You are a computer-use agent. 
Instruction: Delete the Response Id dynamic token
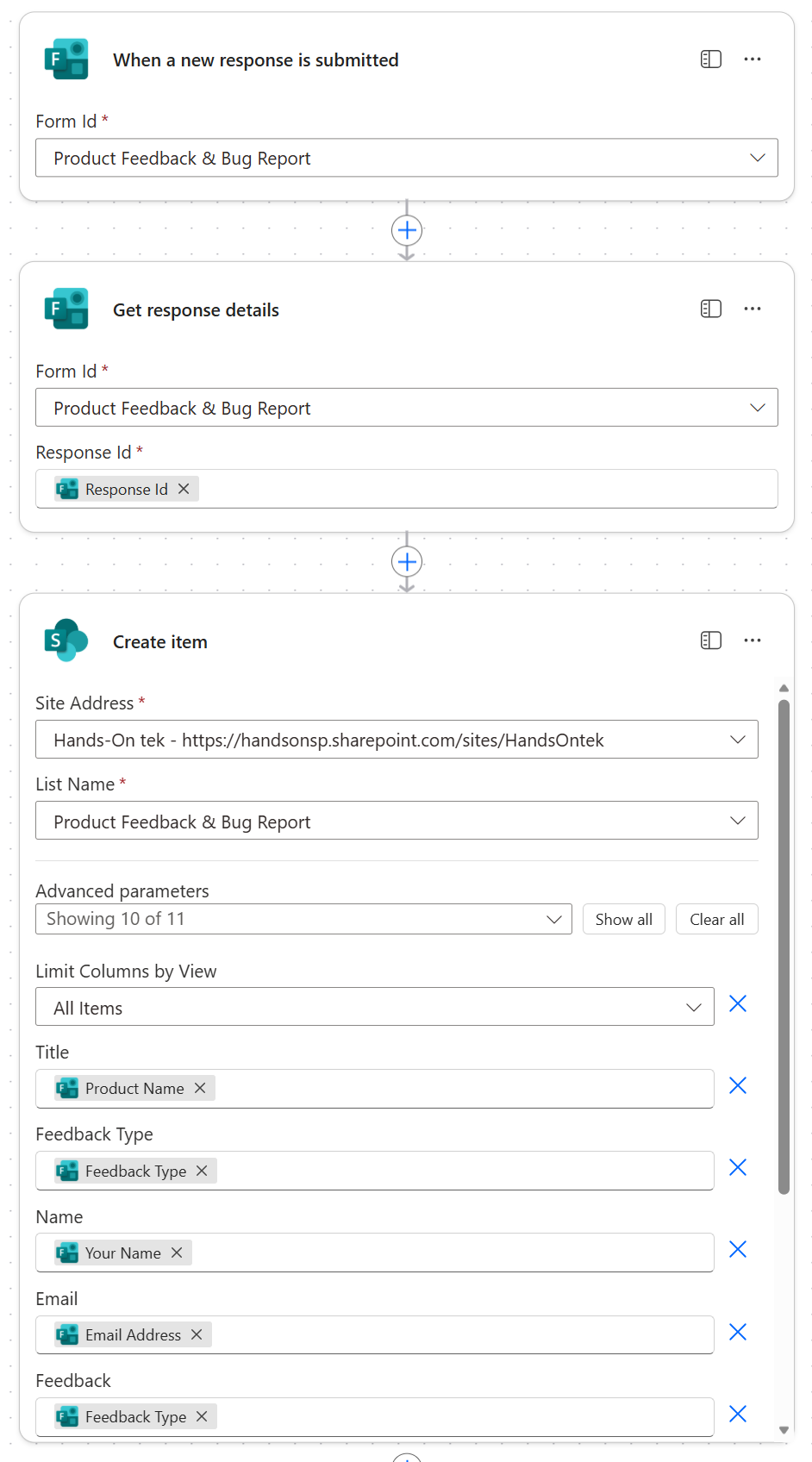(x=184, y=489)
